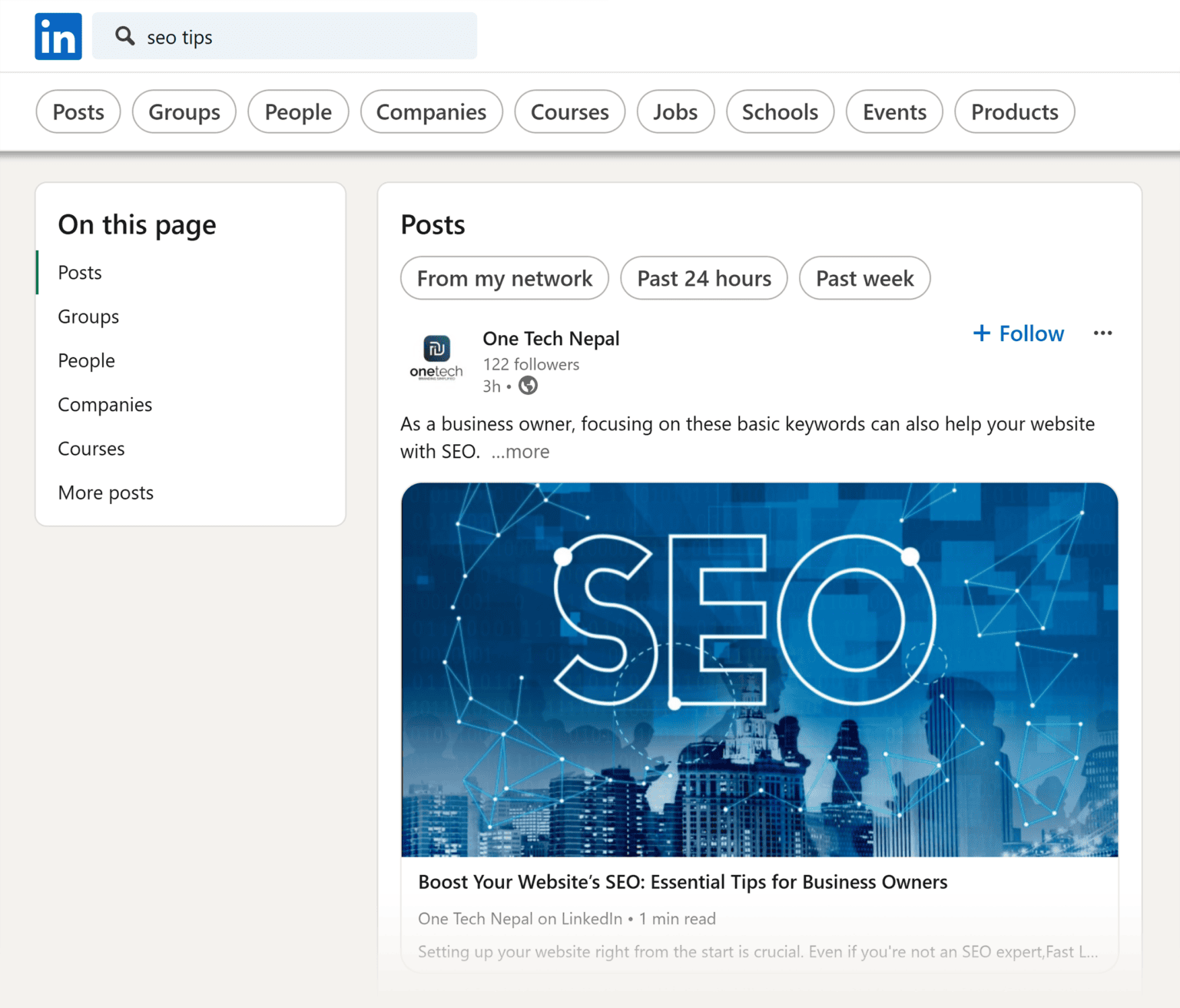Click the LinkedIn home logo
The width and height of the screenshot is (1180, 1008).
pyautogui.click(x=58, y=35)
